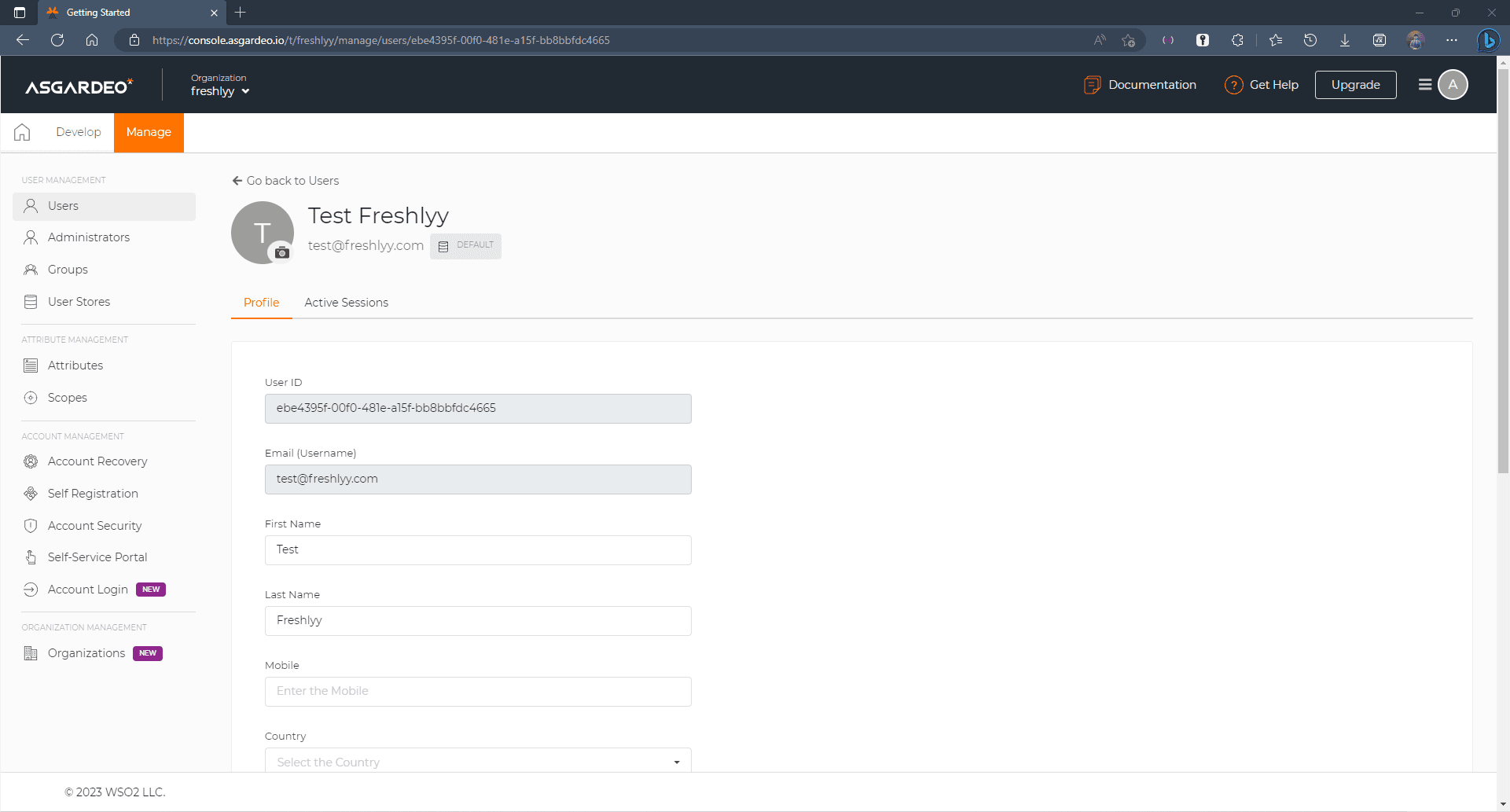Click the Self Registration icon
1510x812 pixels.
click(31, 494)
